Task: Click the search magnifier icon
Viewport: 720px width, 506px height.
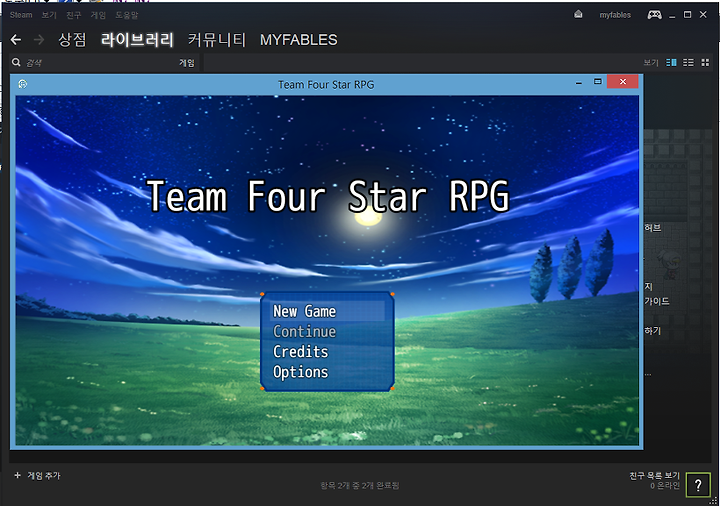Action: (x=16, y=62)
